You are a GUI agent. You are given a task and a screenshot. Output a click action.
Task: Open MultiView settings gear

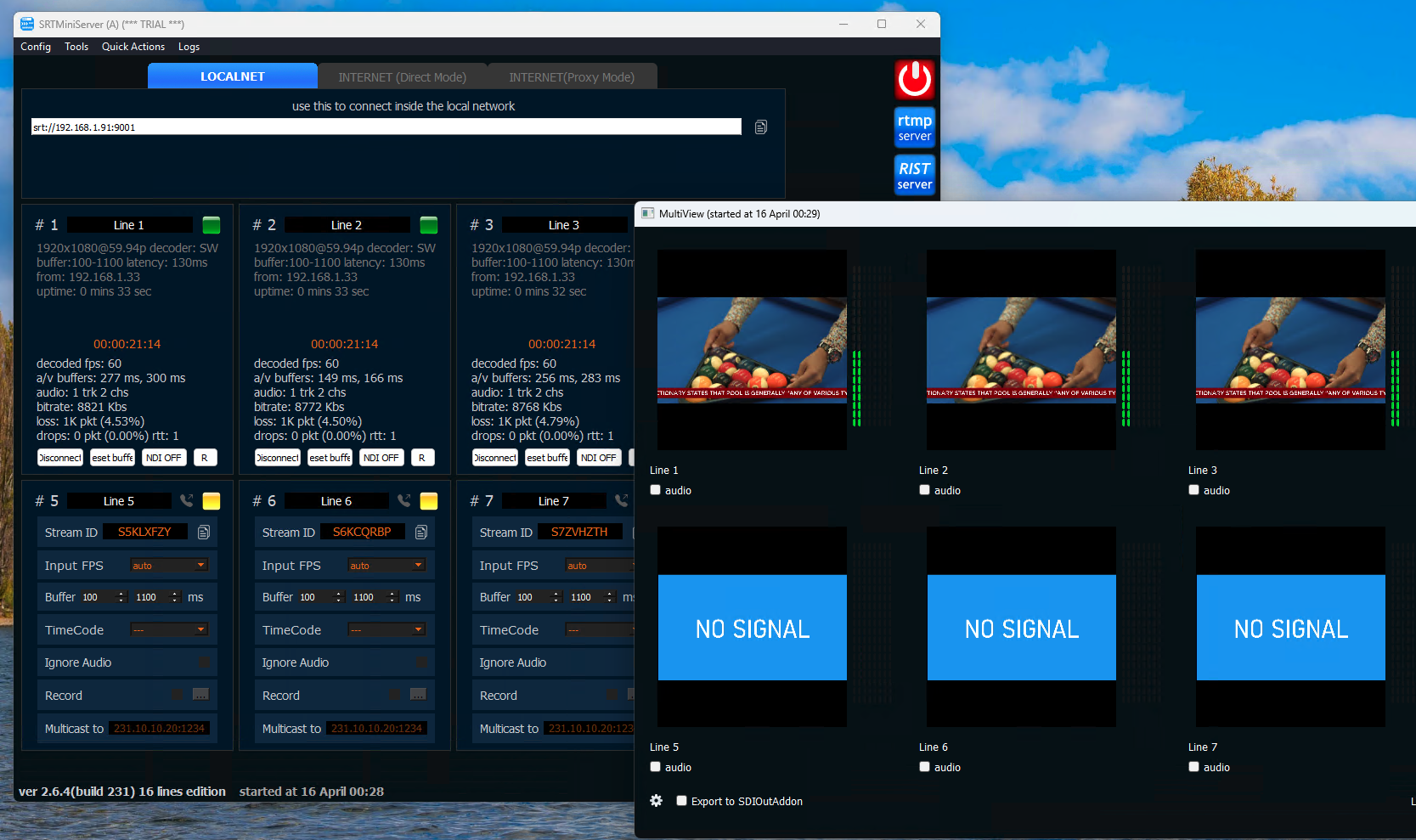coord(657,801)
